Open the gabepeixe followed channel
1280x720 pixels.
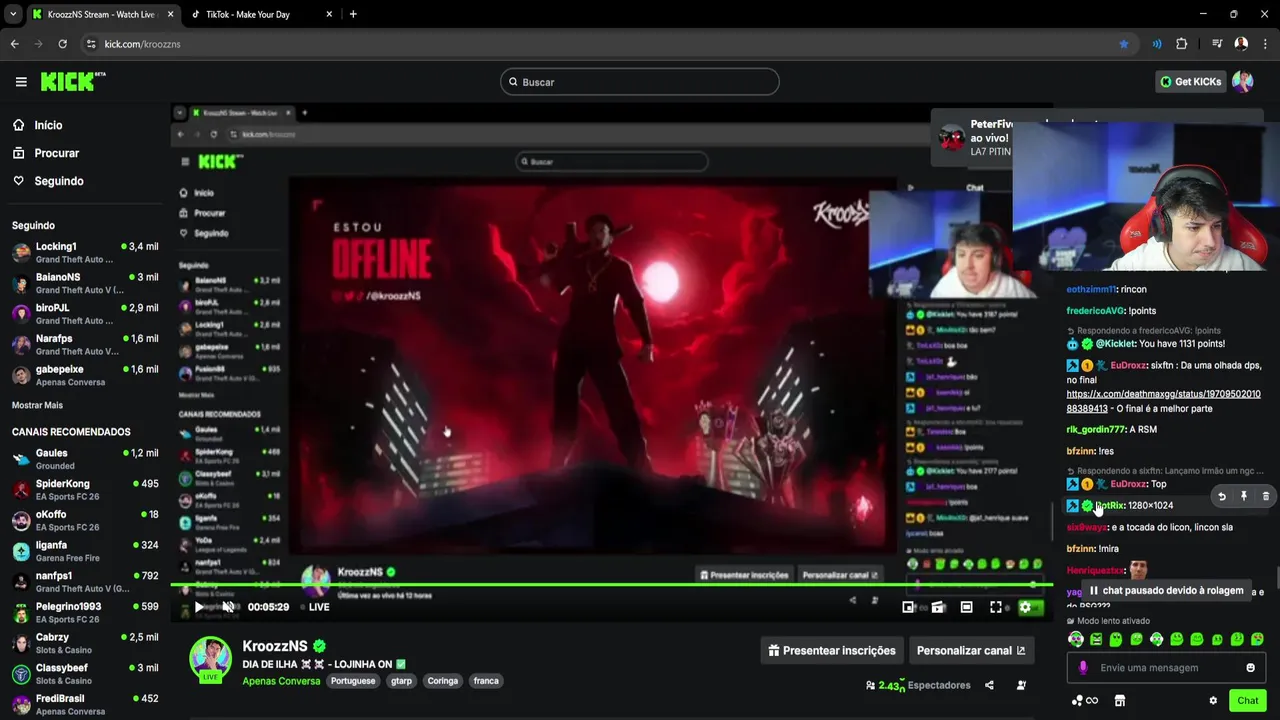pos(84,375)
